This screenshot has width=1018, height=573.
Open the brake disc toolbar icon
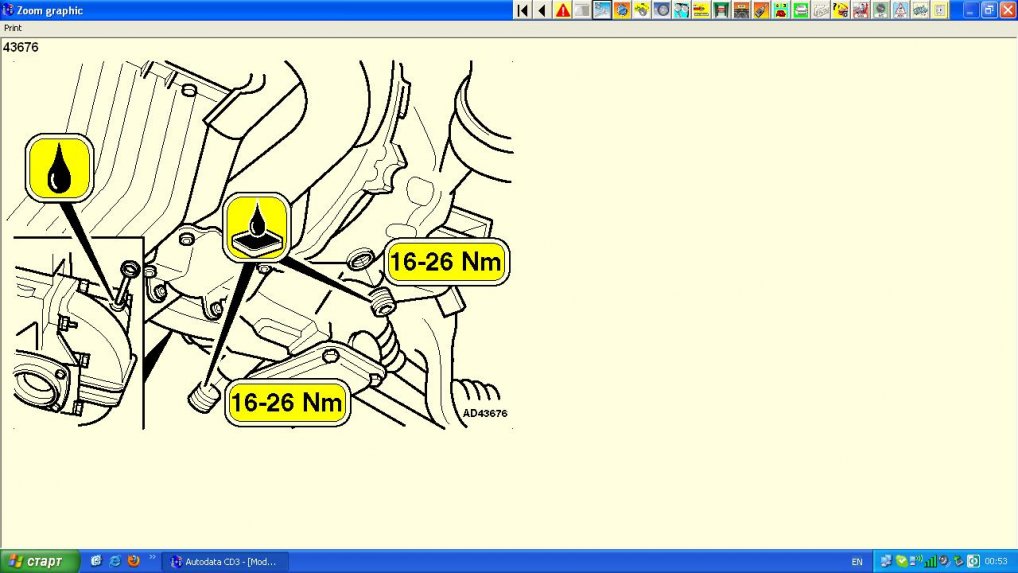pos(661,10)
